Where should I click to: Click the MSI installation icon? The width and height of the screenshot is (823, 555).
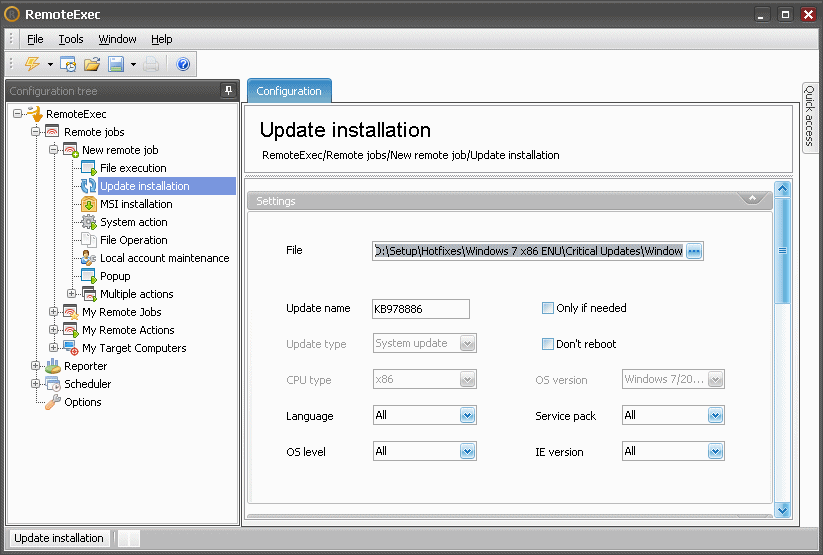pos(88,204)
